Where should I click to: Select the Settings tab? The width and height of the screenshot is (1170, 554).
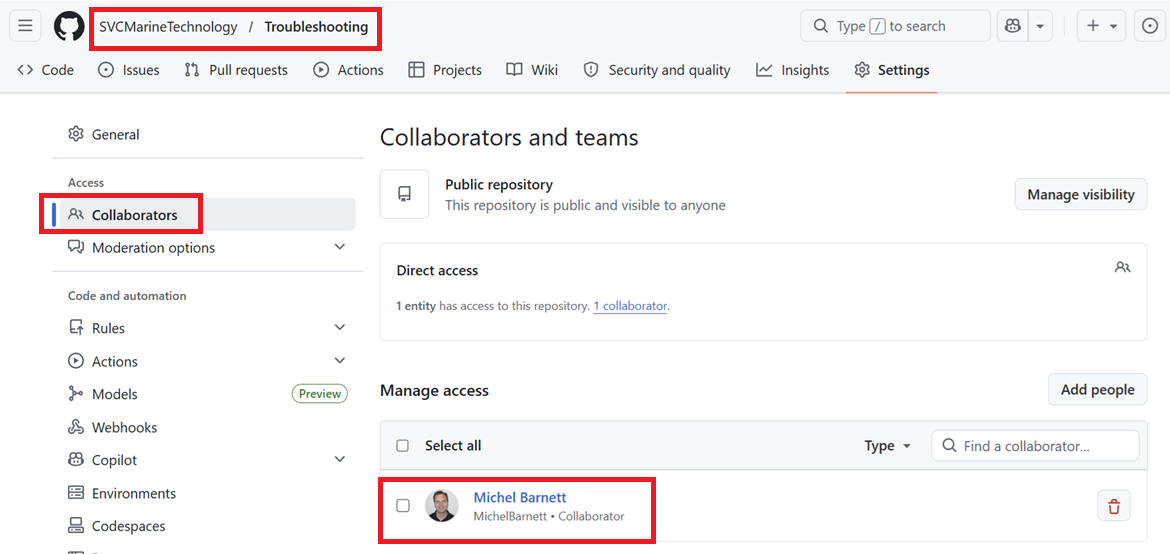tap(892, 70)
